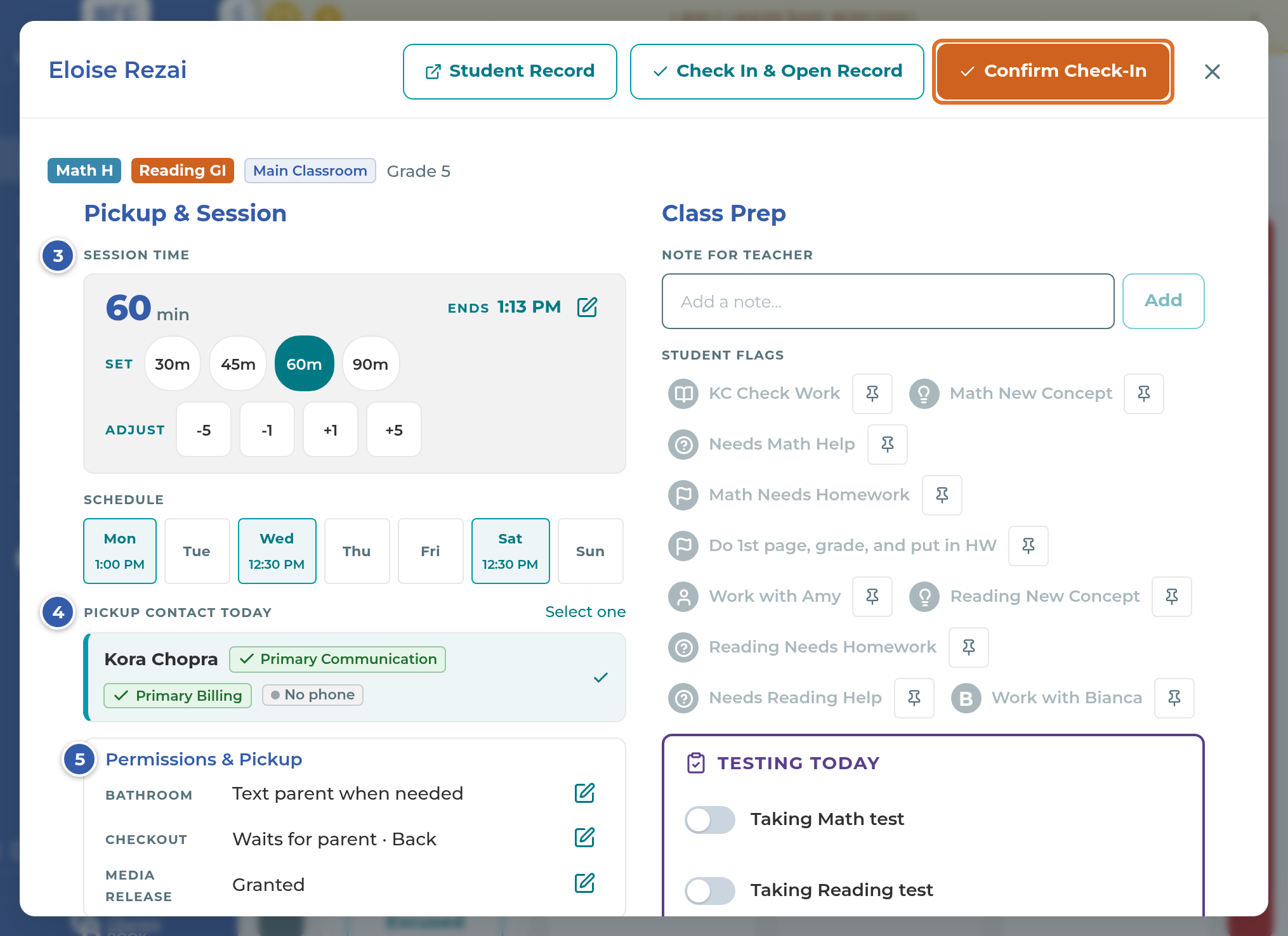Toggle Taking Reading test switch
This screenshot has width=1288, height=936.
click(710, 891)
